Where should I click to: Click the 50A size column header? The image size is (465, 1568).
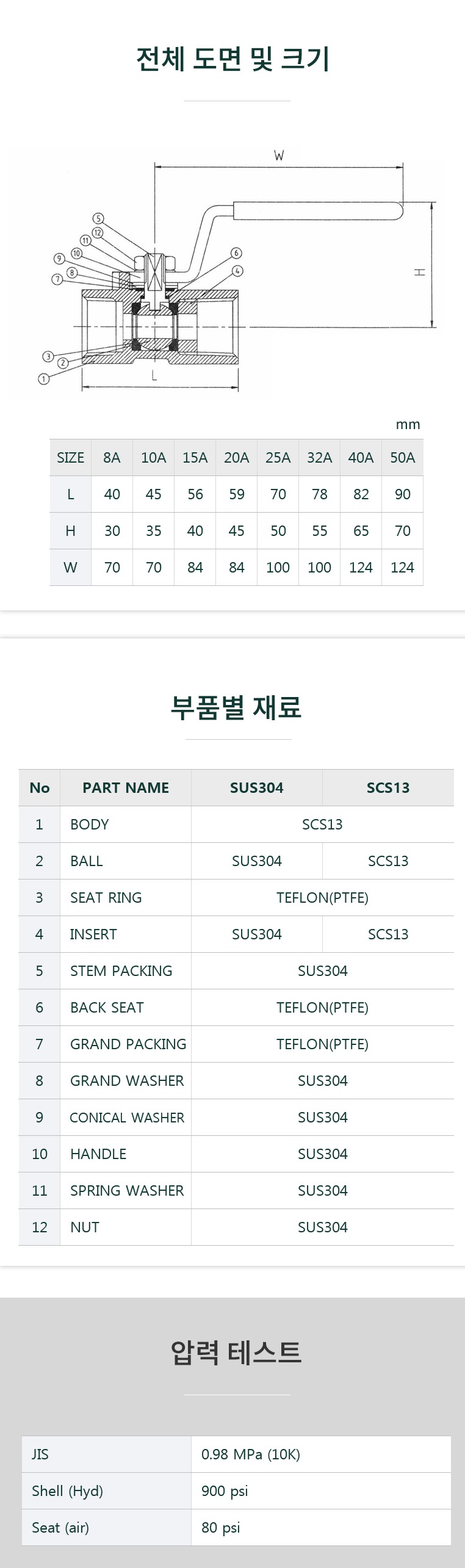[x=402, y=458]
